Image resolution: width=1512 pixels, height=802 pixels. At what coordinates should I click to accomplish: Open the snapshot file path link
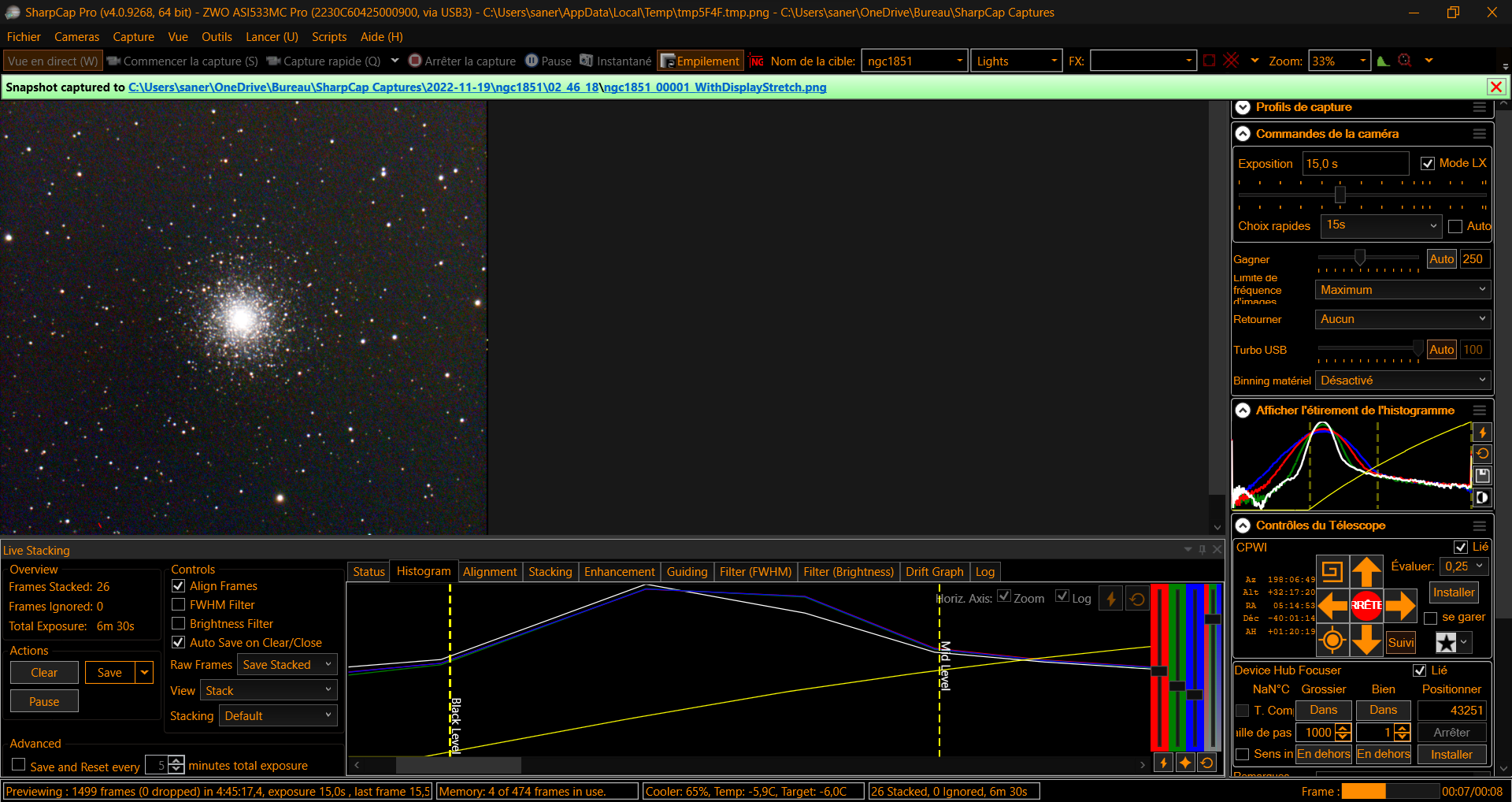click(x=477, y=87)
